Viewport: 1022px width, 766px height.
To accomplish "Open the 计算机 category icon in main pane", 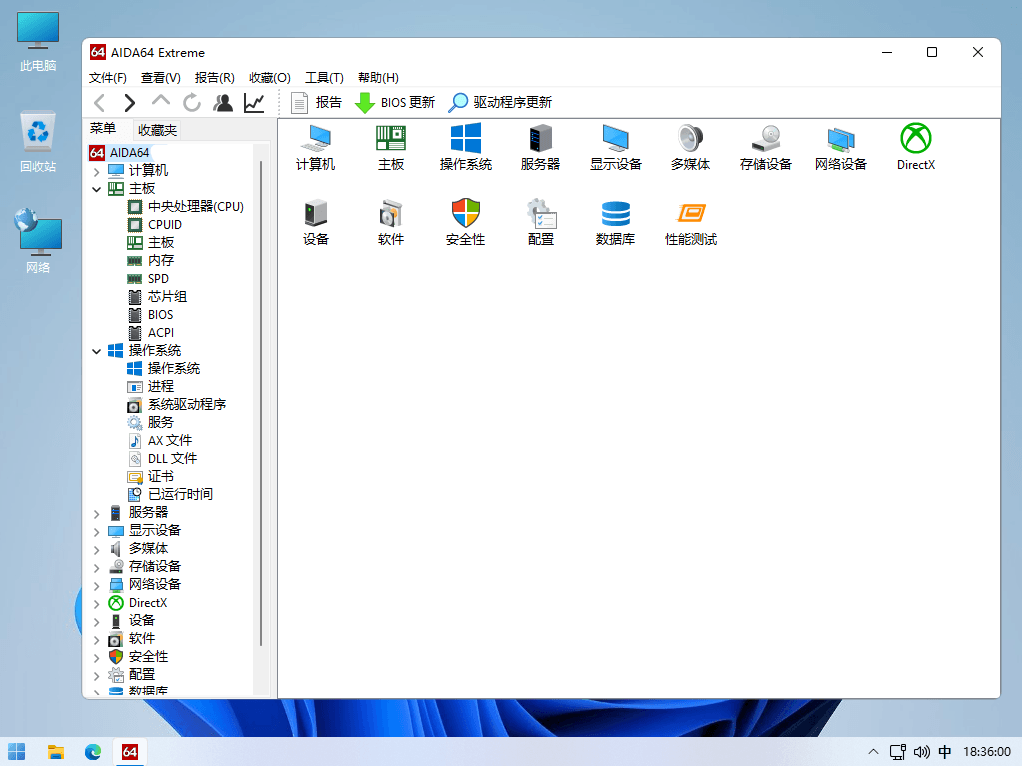I will (315, 147).
